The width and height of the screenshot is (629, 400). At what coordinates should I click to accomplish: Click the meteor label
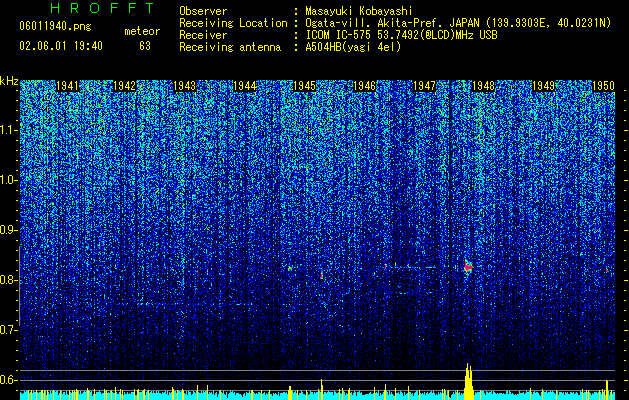click(142, 31)
